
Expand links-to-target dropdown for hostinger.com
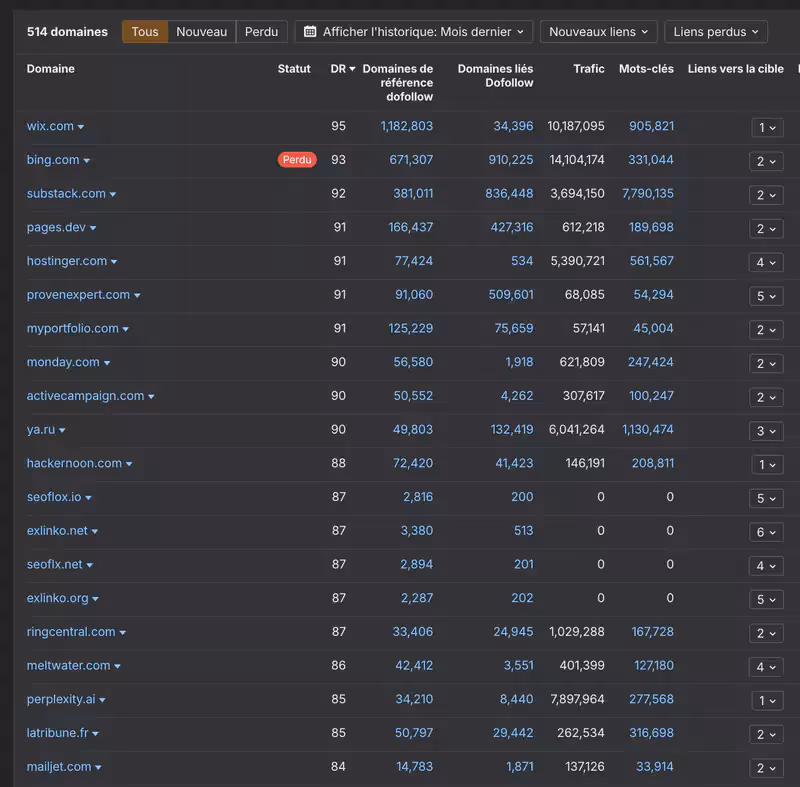point(766,262)
